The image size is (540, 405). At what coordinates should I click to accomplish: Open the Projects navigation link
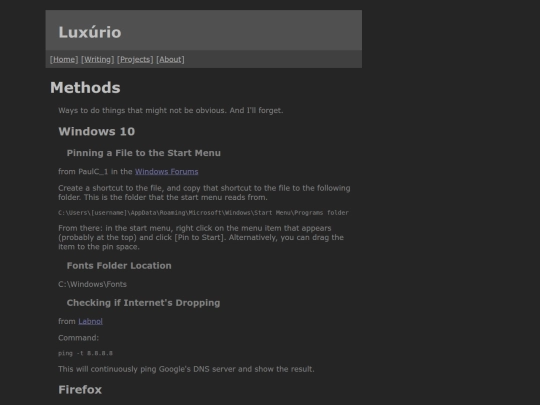pos(135,59)
